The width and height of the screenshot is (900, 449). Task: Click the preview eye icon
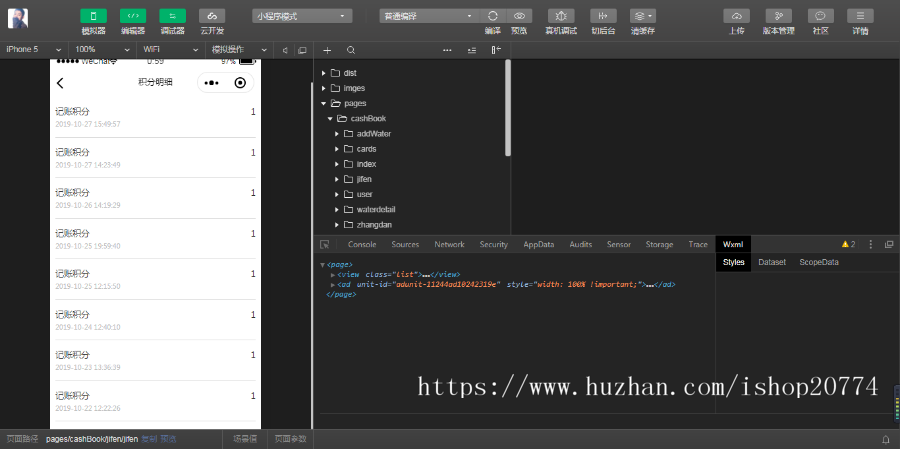tap(519, 16)
